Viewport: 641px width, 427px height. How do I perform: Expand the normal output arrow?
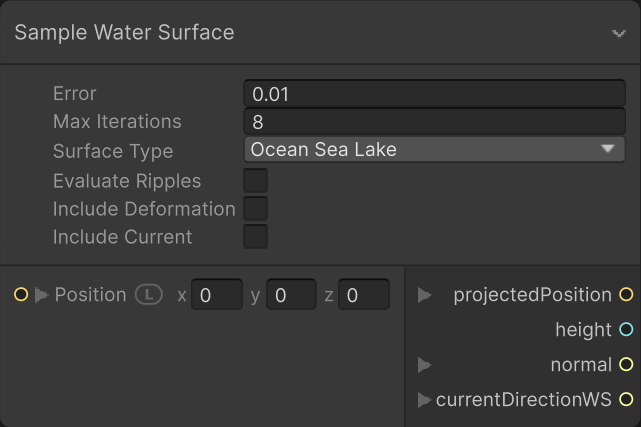click(424, 365)
